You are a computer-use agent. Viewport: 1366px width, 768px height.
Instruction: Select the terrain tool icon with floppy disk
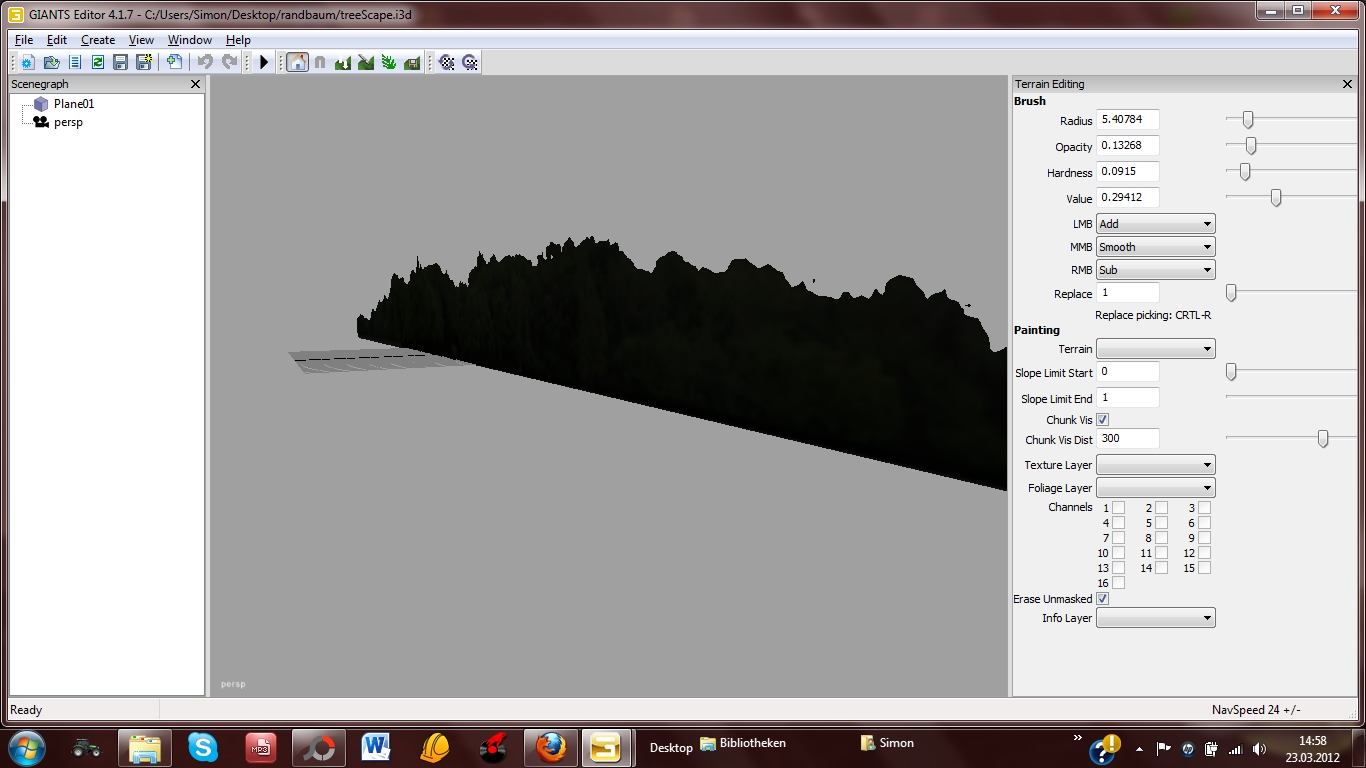coord(412,62)
